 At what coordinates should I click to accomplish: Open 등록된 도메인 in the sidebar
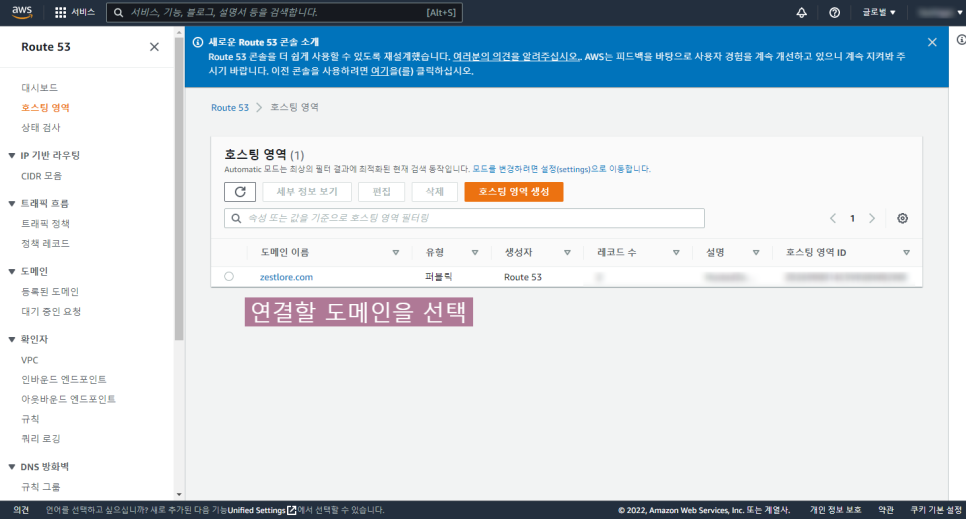click(50, 292)
